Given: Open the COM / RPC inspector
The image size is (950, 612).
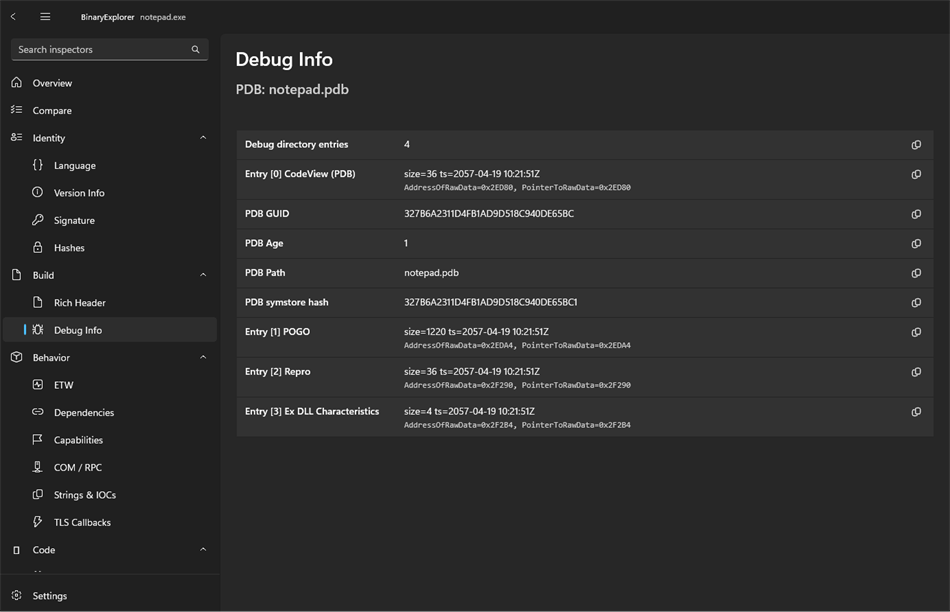Looking at the screenshot, I should 110,468.
